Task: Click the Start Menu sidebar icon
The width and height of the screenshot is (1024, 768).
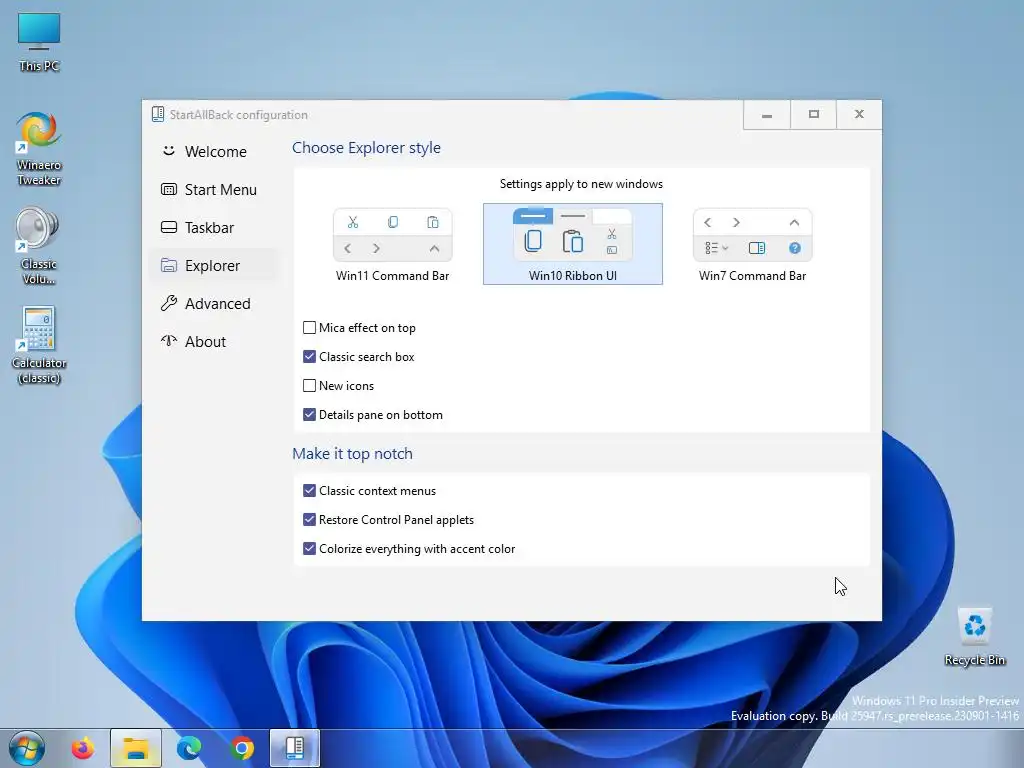Action: (168, 189)
